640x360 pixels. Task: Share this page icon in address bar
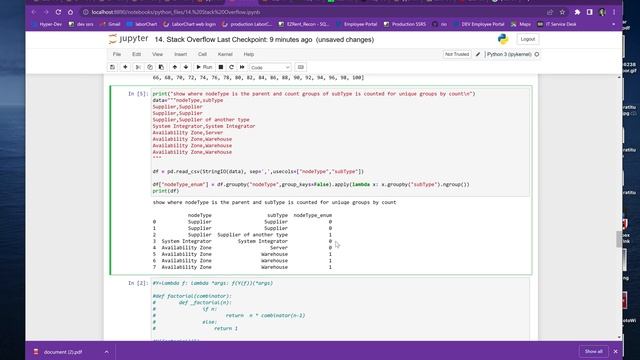coord(550,12)
